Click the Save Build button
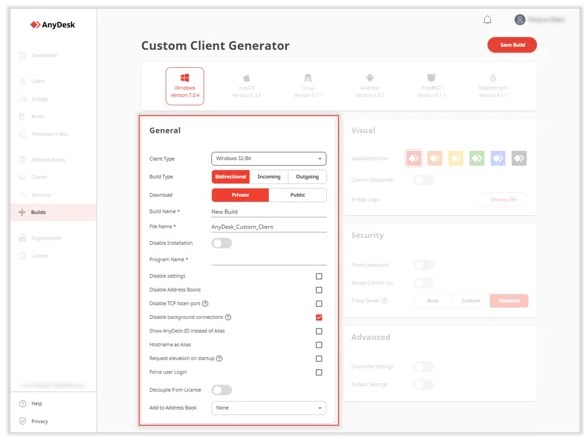 click(512, 45)
